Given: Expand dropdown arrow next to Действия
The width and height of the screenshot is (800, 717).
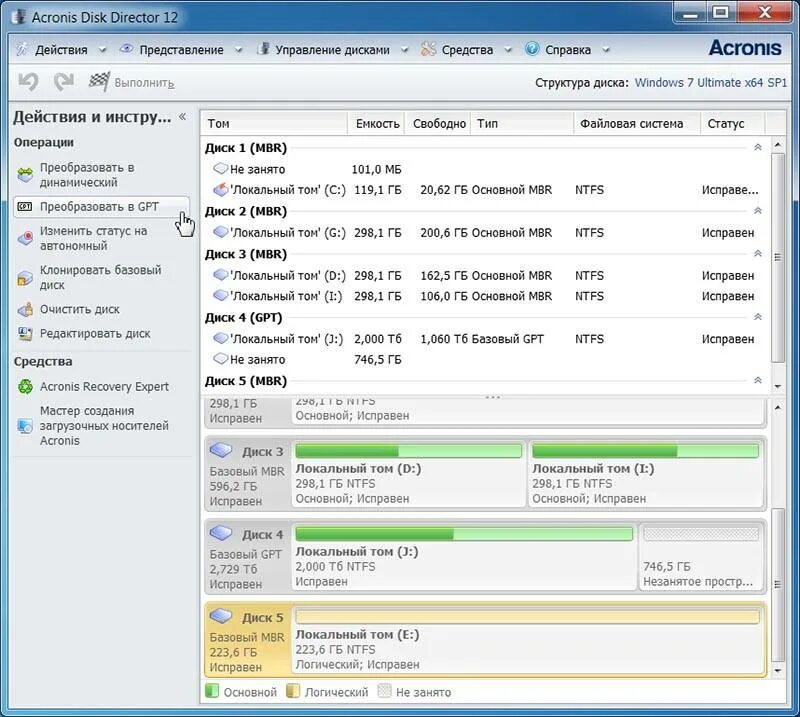Looking at the screenshot, I should 102,50.
